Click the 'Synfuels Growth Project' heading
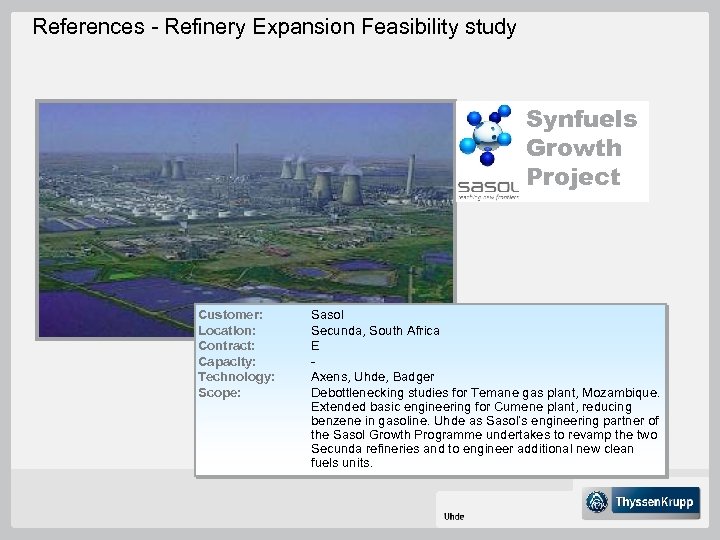Viewport: 720px width, 540px height. coord(581,148)
